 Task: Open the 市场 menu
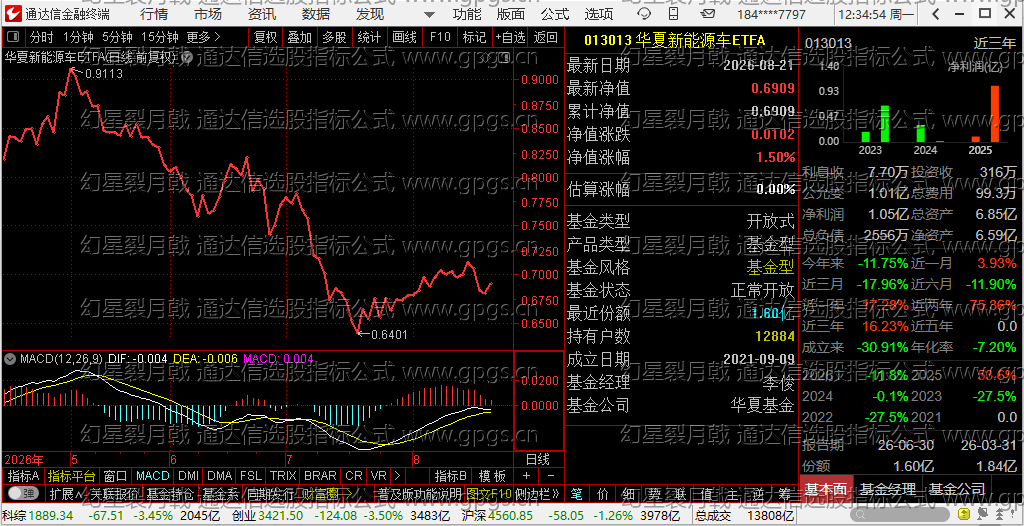(x=208, y=14)
